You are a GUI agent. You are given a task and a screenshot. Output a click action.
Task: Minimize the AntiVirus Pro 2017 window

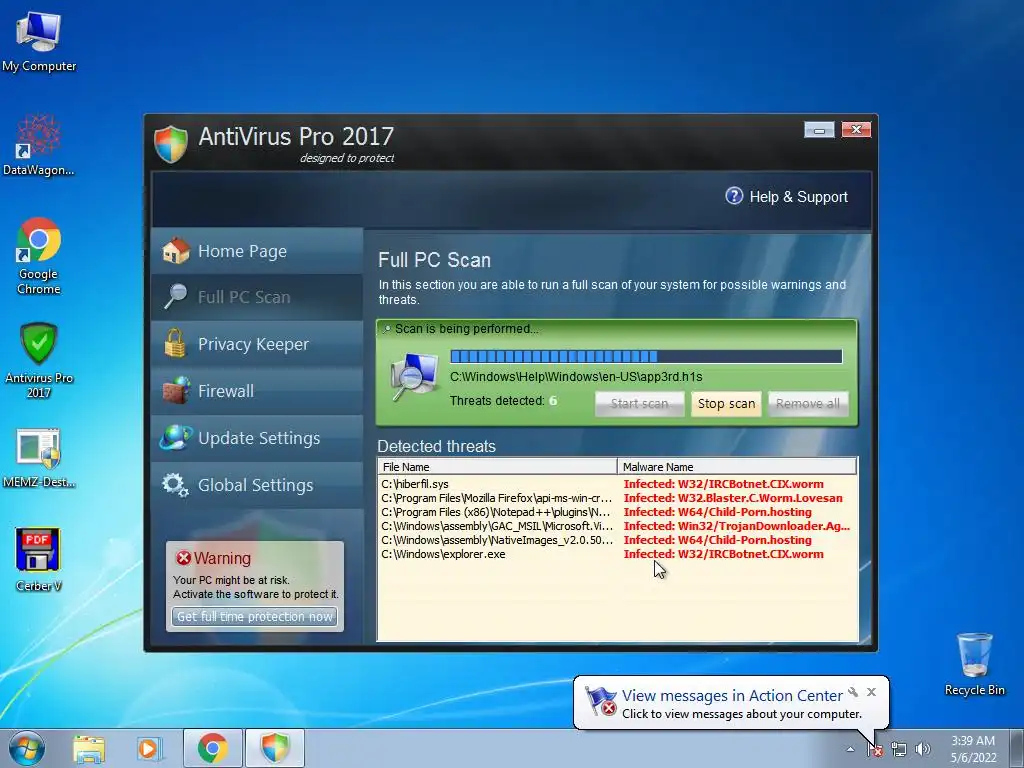click(x=819, y=130)
